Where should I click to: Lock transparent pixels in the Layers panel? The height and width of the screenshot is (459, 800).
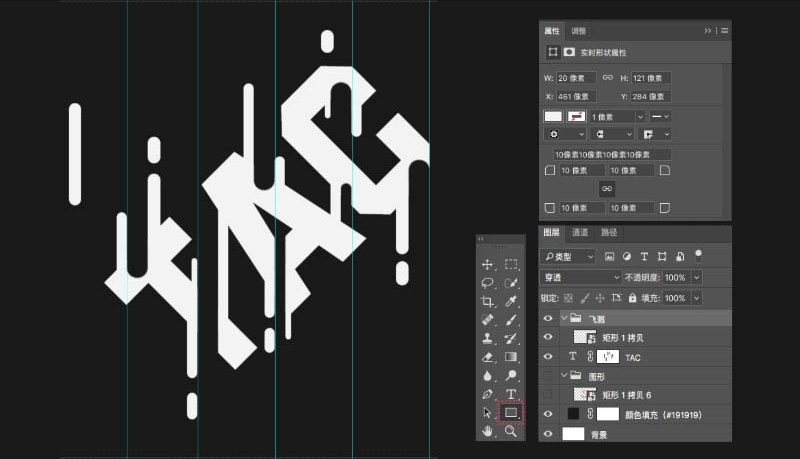pos(568,298)
